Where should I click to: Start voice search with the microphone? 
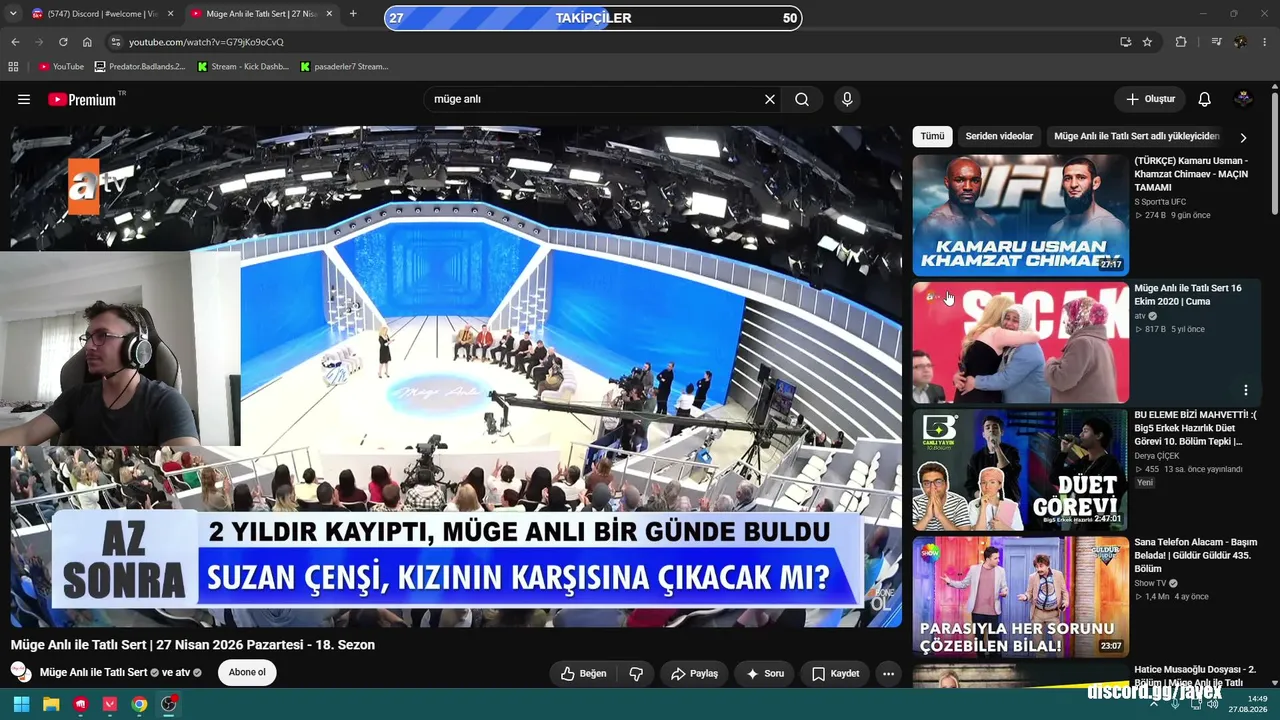click(x=847, y=99)
